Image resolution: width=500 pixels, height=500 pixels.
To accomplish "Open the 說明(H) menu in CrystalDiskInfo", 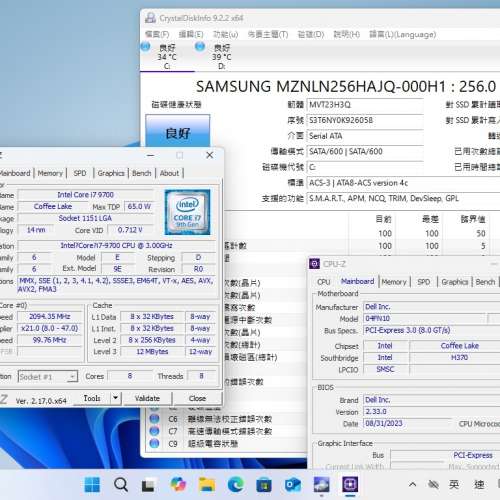I will click(x=347, y=34).
